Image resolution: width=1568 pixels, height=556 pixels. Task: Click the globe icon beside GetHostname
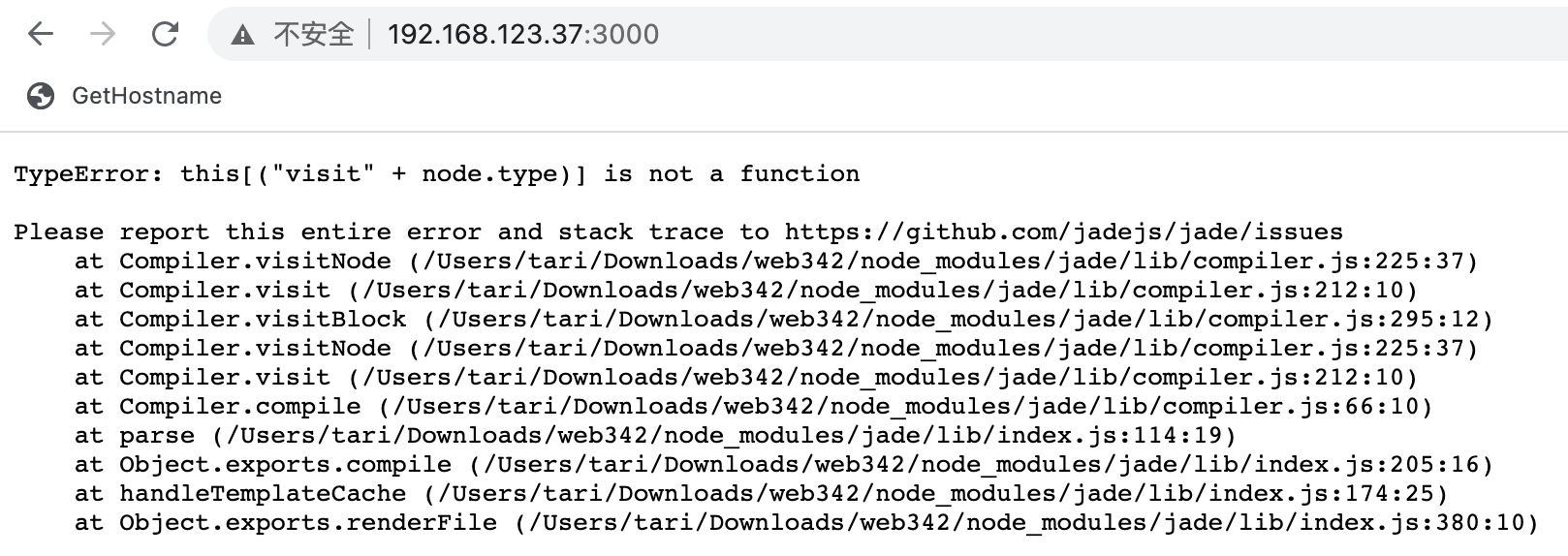[x=41, y=96]
